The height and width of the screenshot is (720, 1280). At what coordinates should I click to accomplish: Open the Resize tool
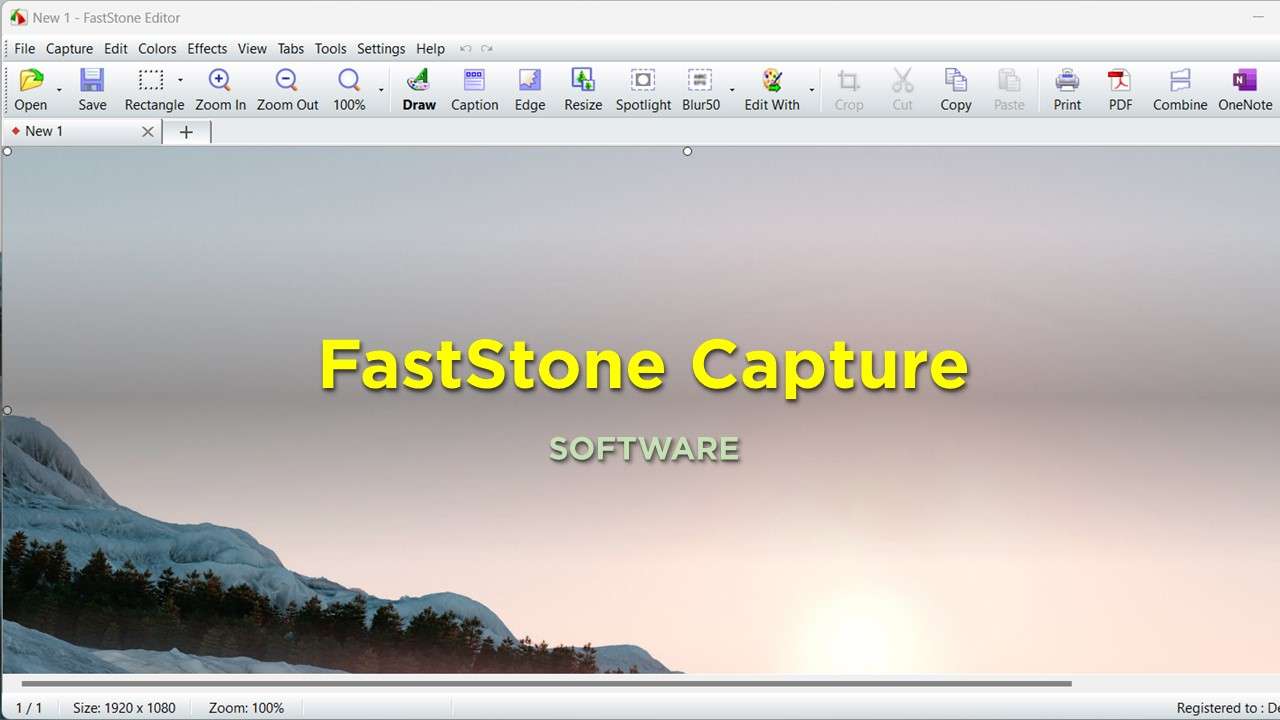(x=582, y=89)
